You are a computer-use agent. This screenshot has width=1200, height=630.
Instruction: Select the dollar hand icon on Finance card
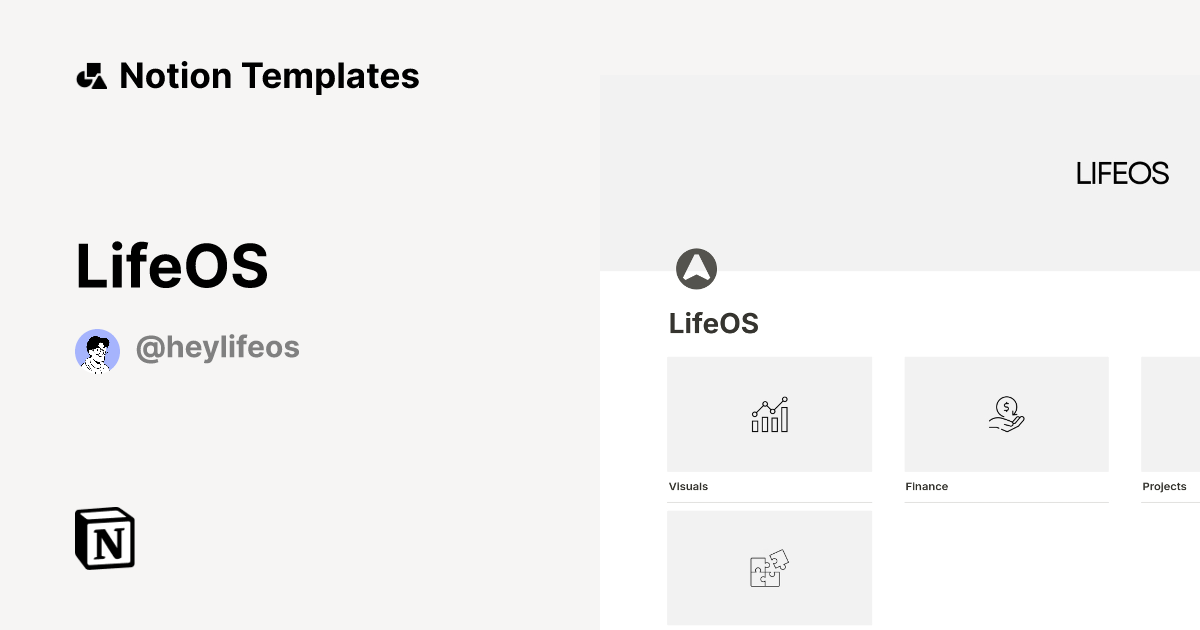1007,415
